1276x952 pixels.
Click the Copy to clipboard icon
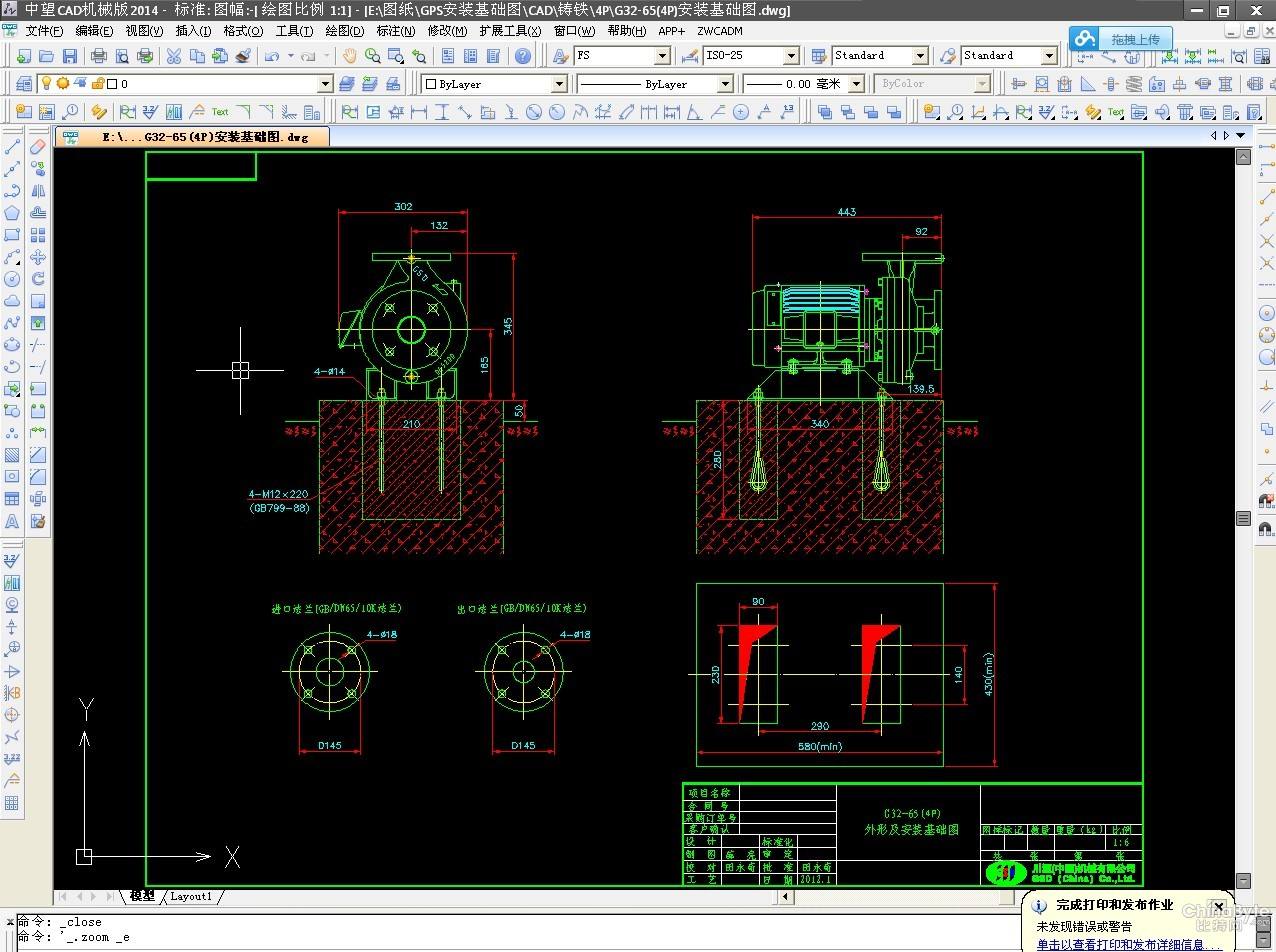coord(197,56)
